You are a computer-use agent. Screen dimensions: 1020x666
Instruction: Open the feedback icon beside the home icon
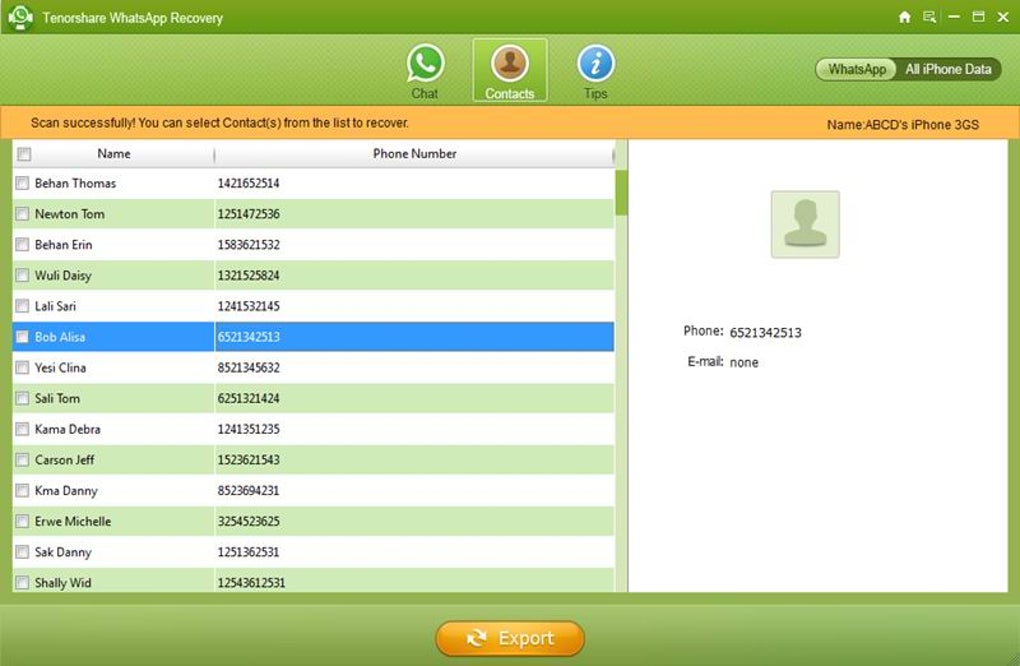pos(929,18)
